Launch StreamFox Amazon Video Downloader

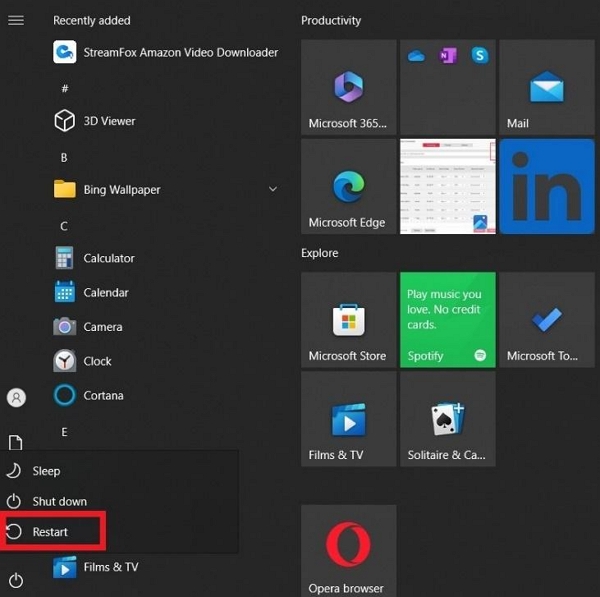coord(166,52)
